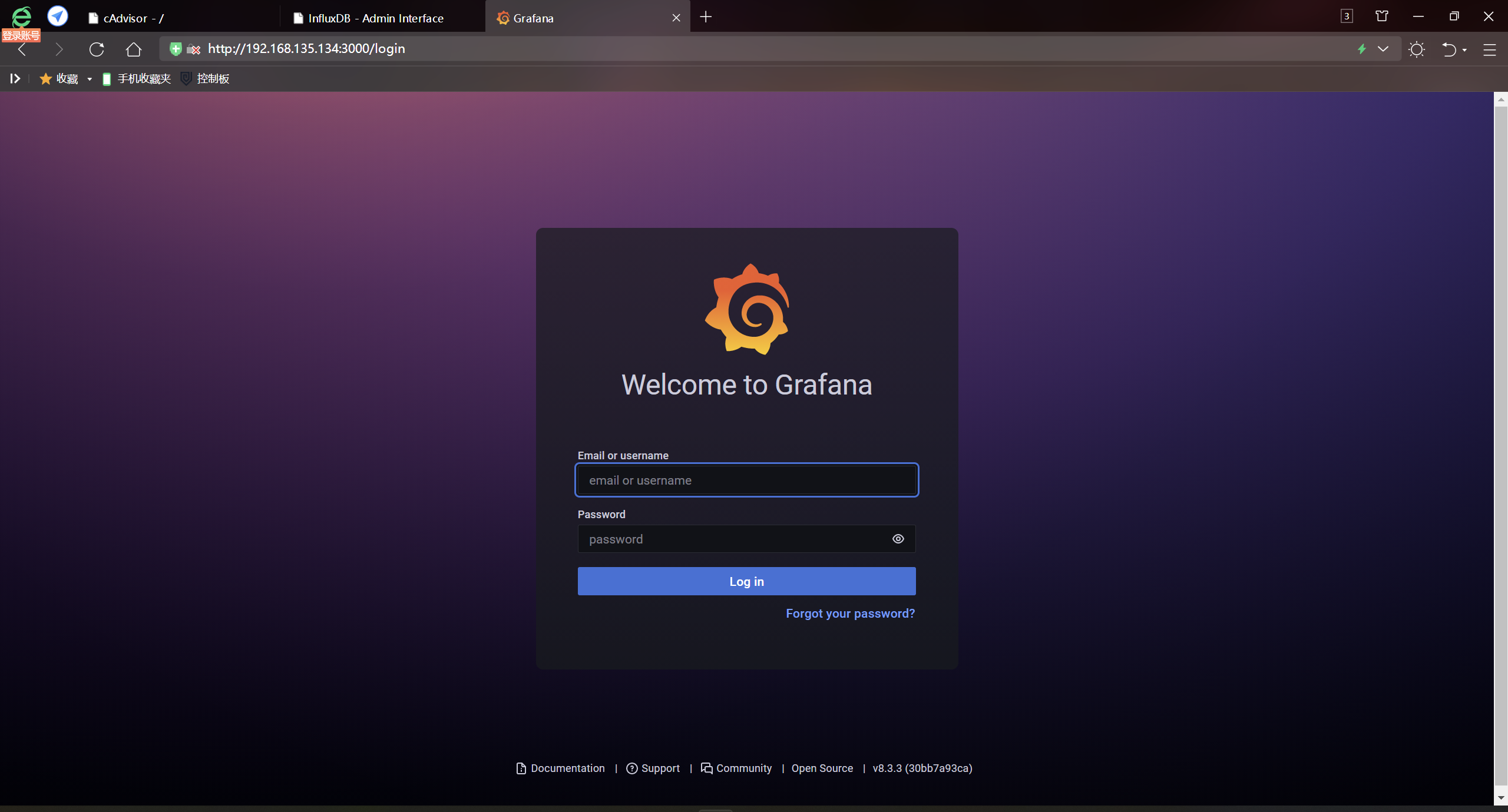Click the page scrollbar up arrow
1508x812 pixels.
coord(1501,100)
